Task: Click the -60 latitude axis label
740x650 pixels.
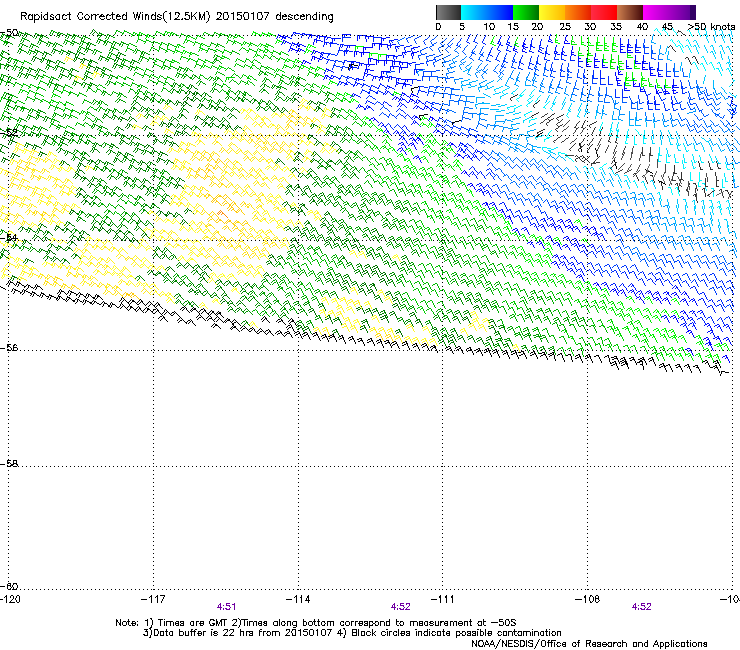Action: [9, 586]
